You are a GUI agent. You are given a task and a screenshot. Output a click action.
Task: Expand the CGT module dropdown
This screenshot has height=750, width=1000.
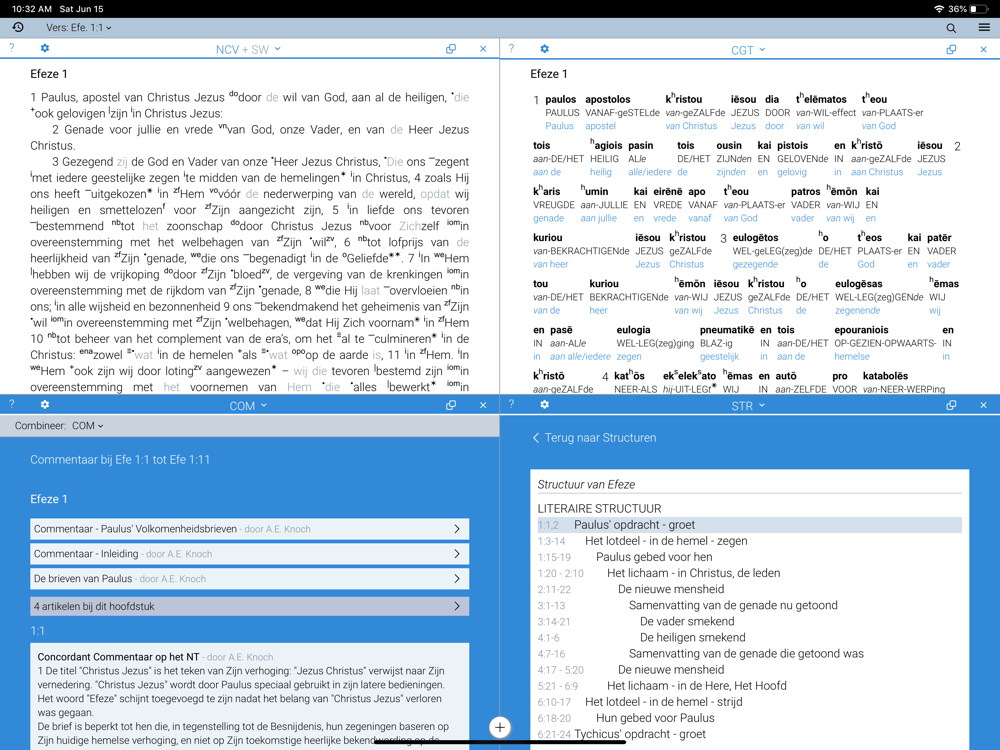(x=748, y=49)
